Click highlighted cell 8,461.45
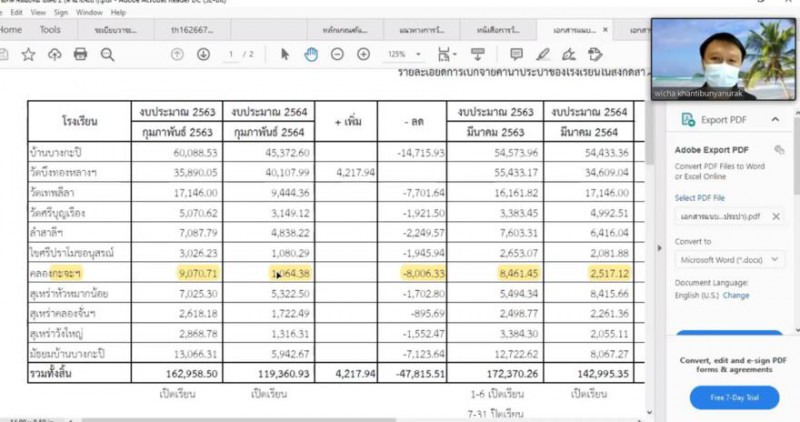 point(518,273)
